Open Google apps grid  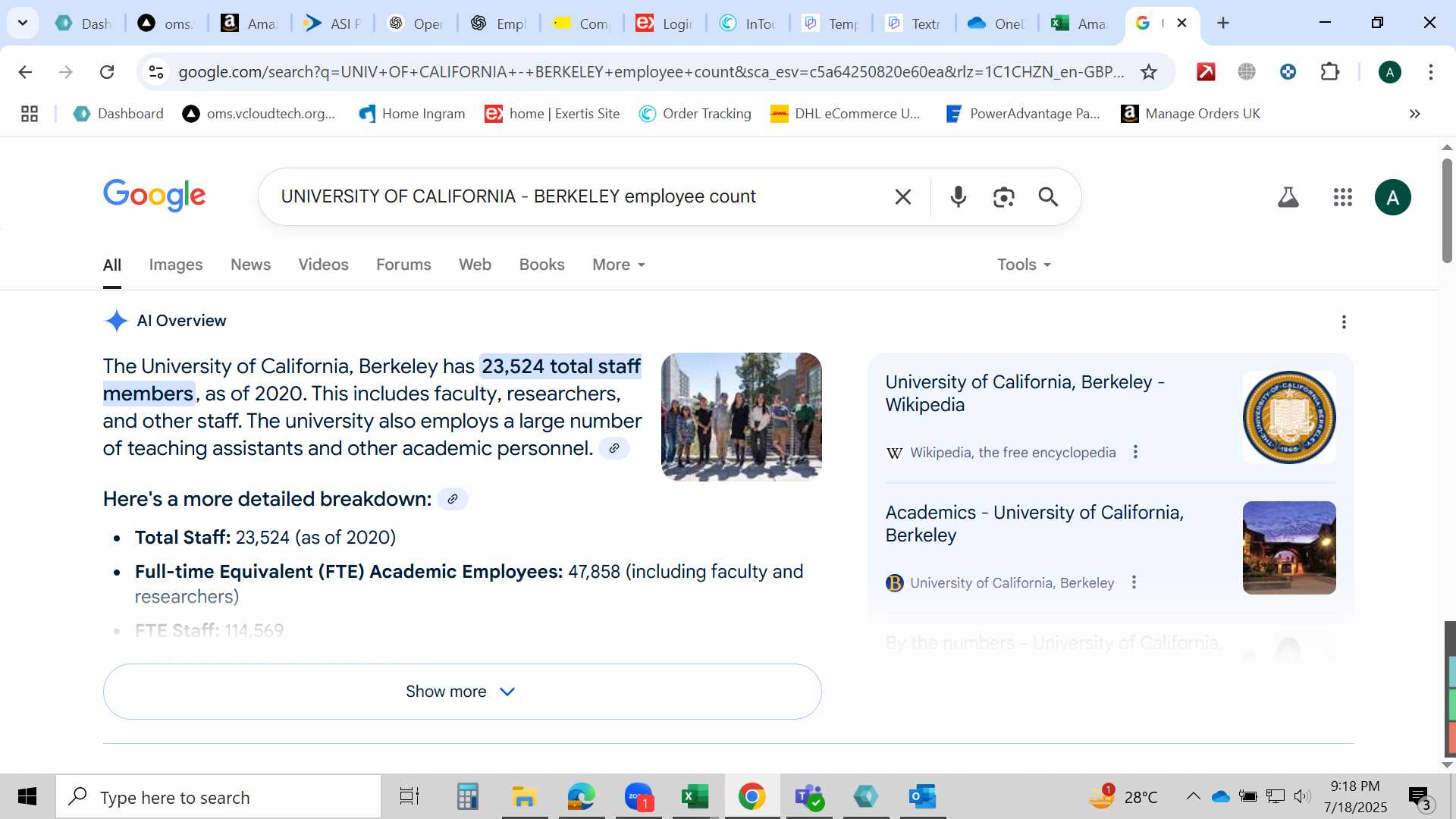pos(1342,197)
